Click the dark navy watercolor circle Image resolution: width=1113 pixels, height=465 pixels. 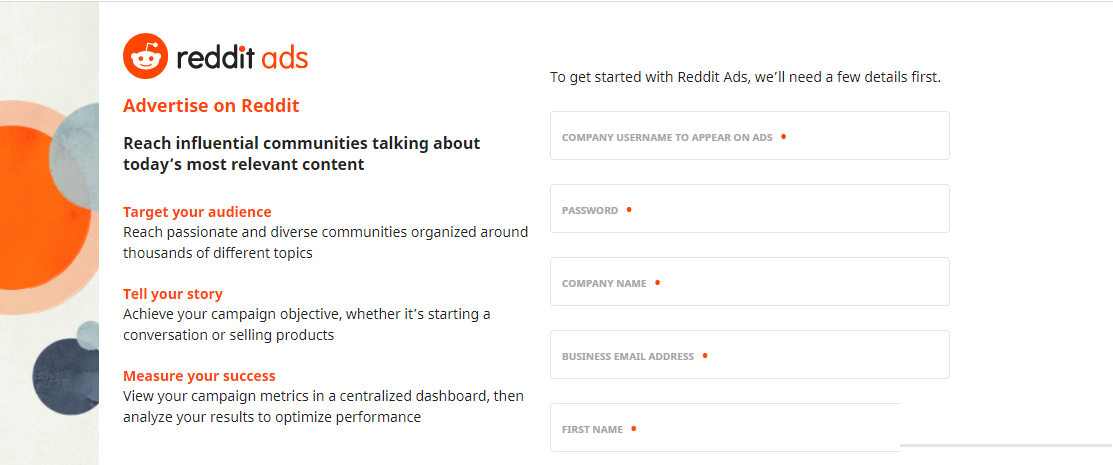click(65, 376)
